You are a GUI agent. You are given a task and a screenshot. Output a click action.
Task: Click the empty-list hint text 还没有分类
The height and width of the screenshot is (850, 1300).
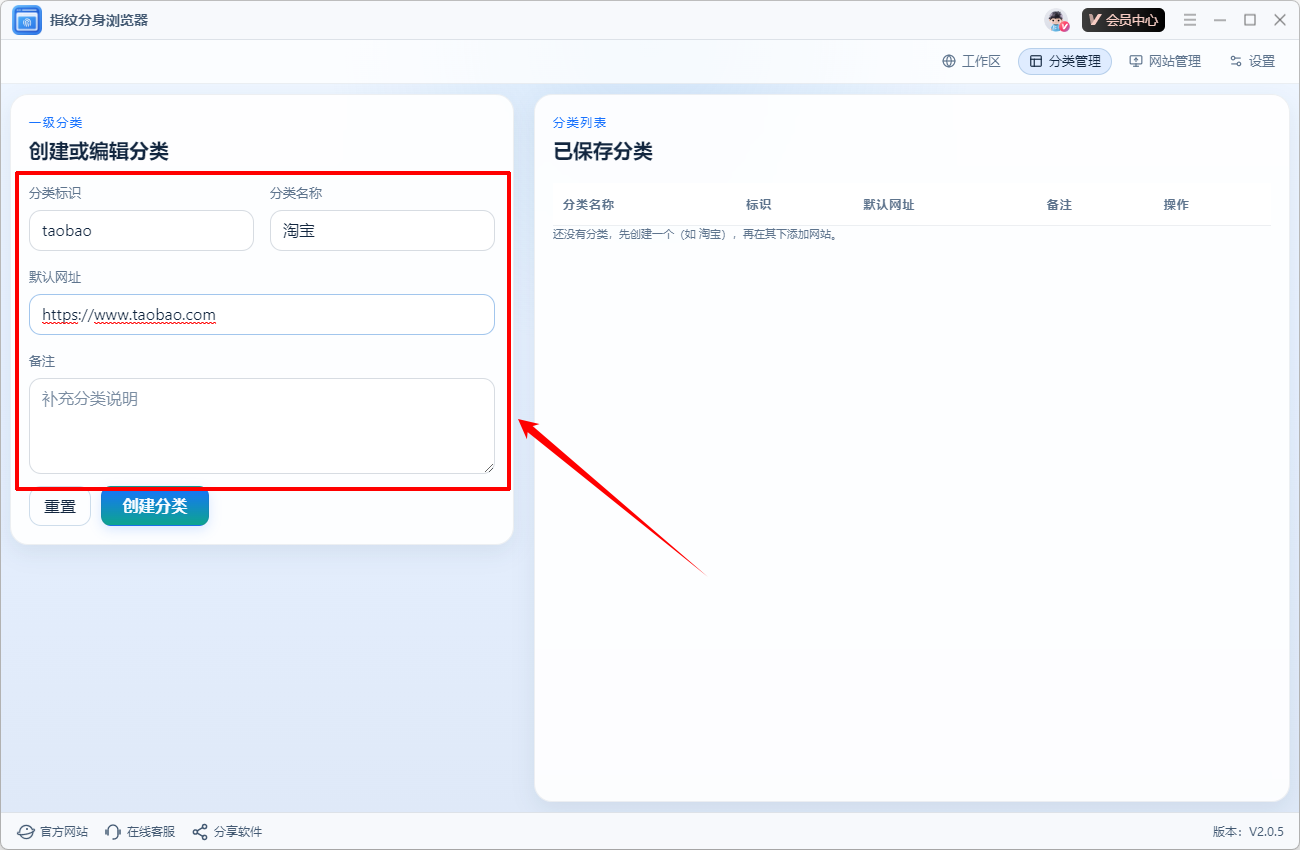696,235
